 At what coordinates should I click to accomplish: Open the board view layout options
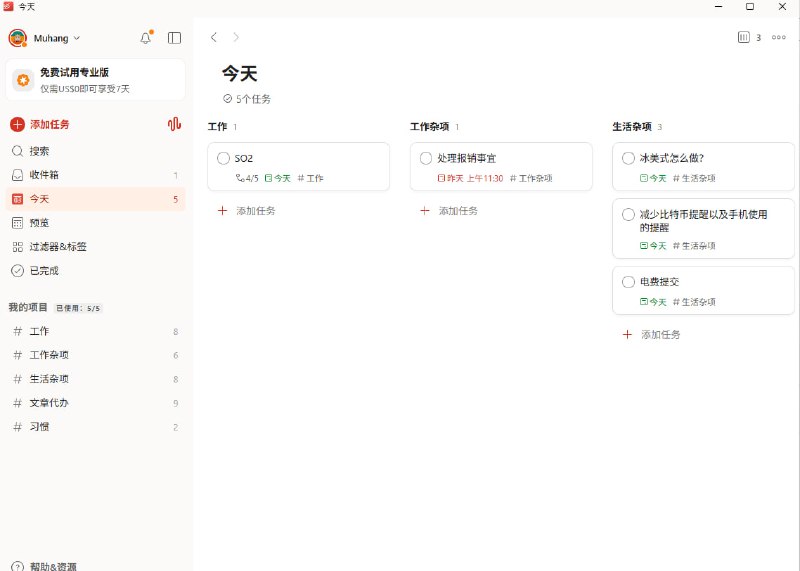point(749,37)
